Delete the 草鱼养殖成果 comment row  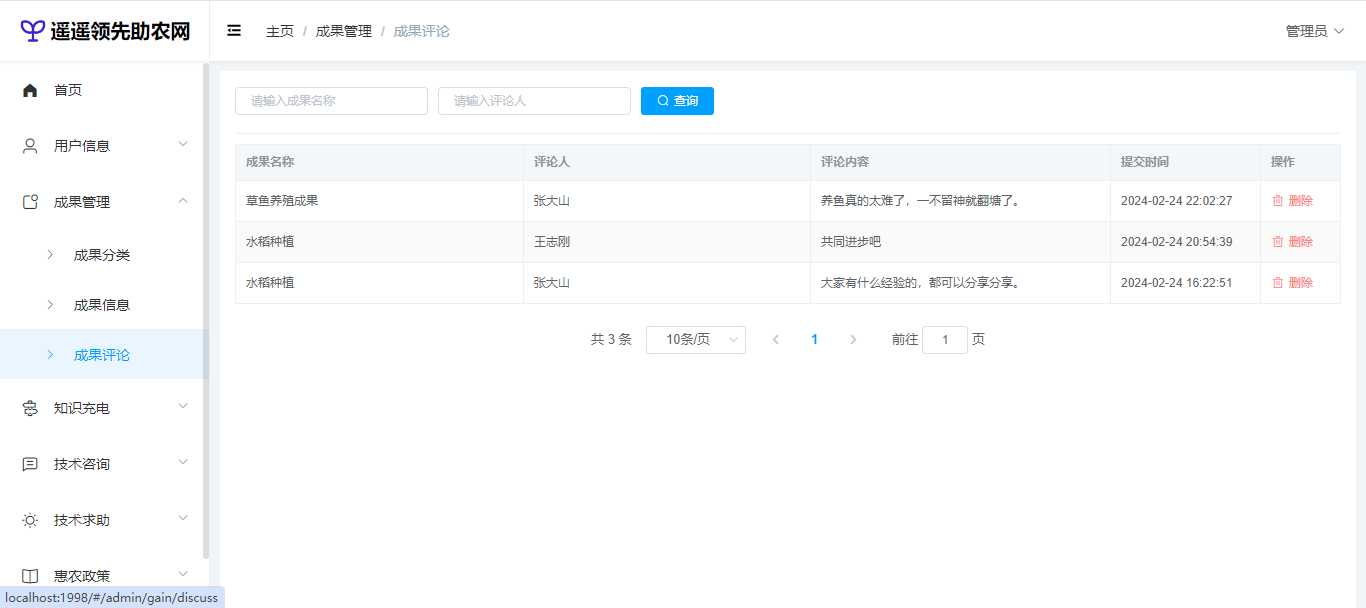1292,201
